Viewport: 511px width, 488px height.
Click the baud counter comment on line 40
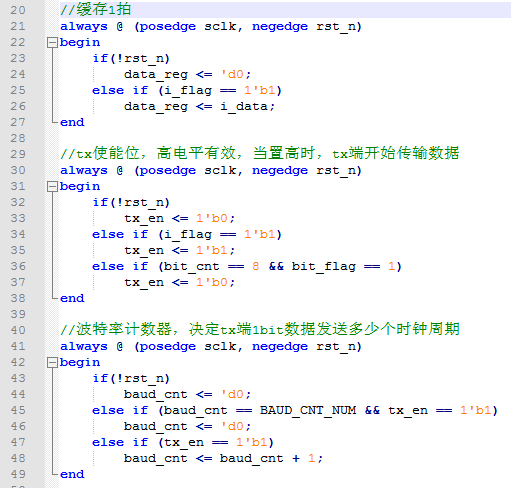point(260,329)
